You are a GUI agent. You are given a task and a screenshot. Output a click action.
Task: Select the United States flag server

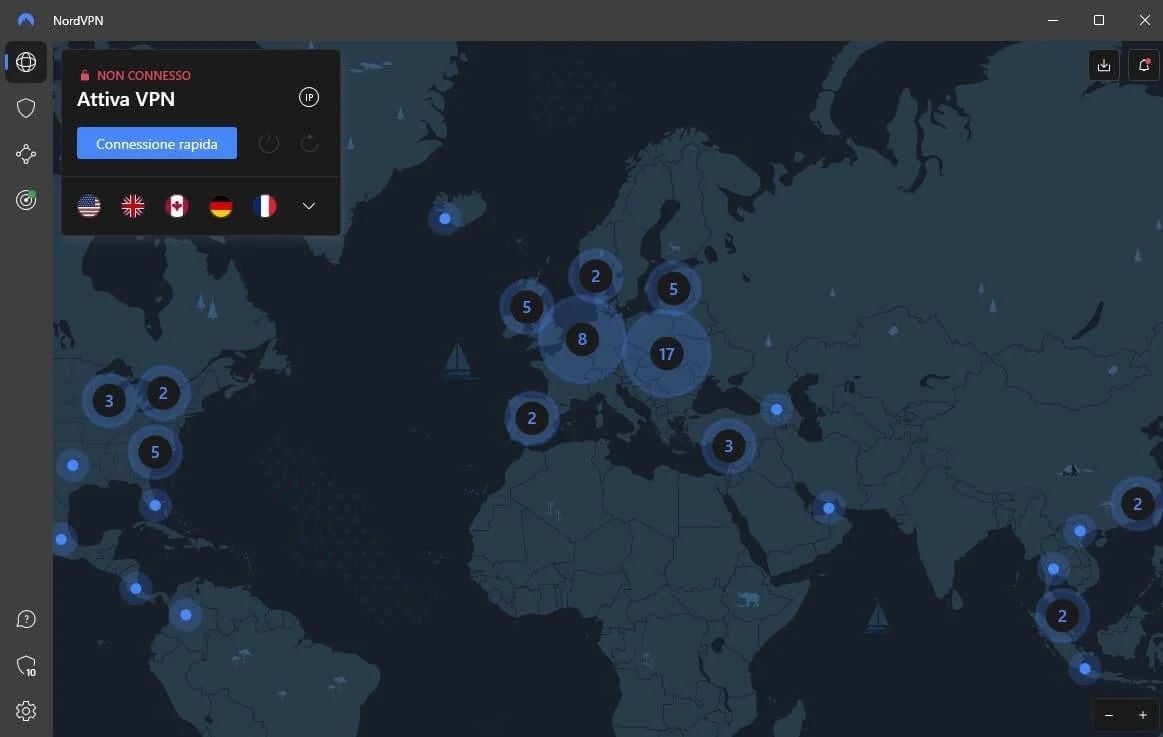coord(89,205)
